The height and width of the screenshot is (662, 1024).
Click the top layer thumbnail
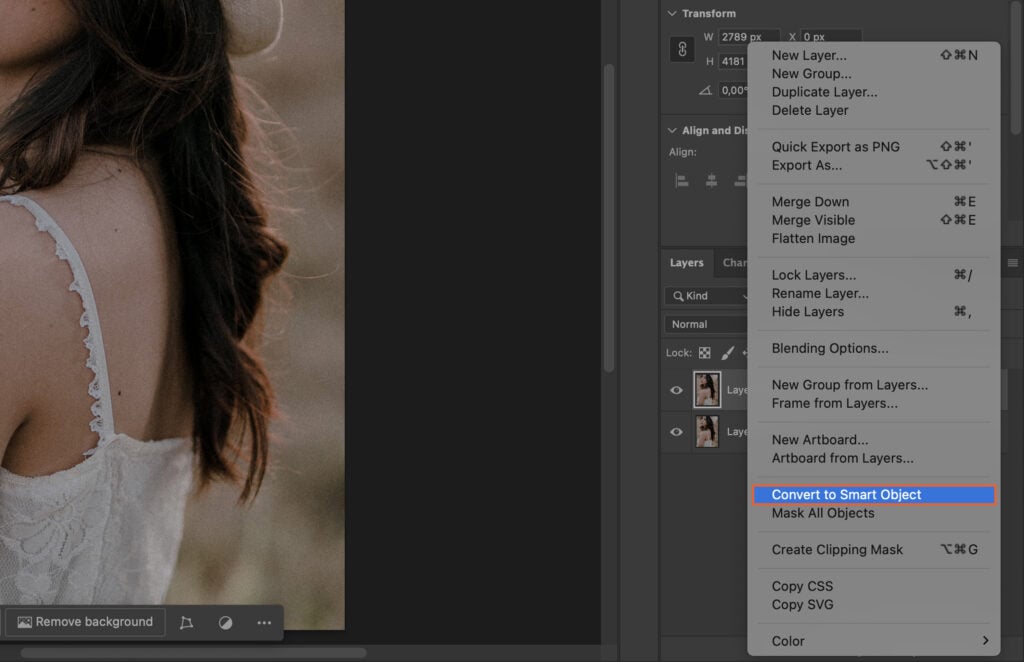pyautogui.click(x=707, y=390)
